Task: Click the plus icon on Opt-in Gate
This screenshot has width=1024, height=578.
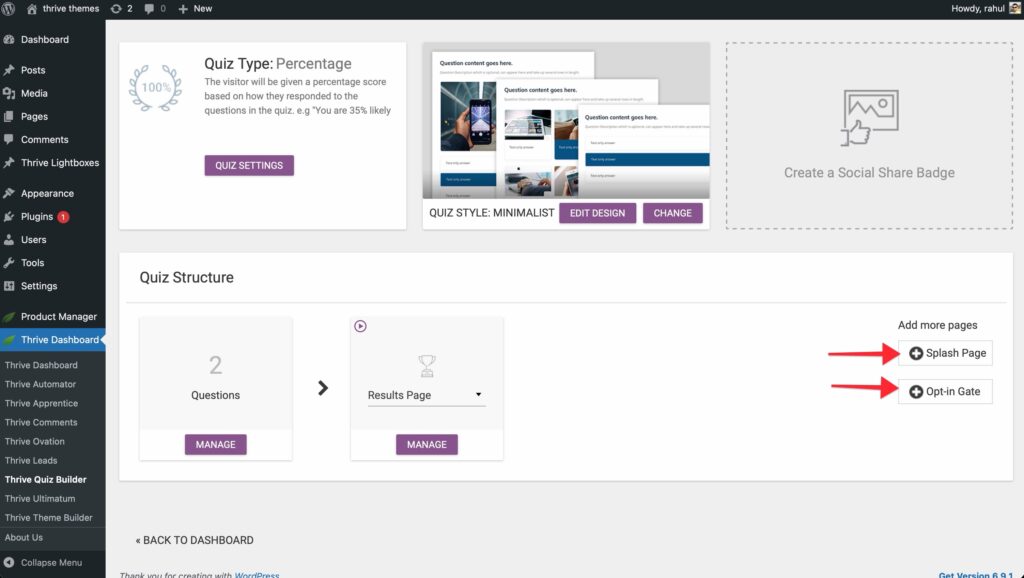Action: coord(916,392)
